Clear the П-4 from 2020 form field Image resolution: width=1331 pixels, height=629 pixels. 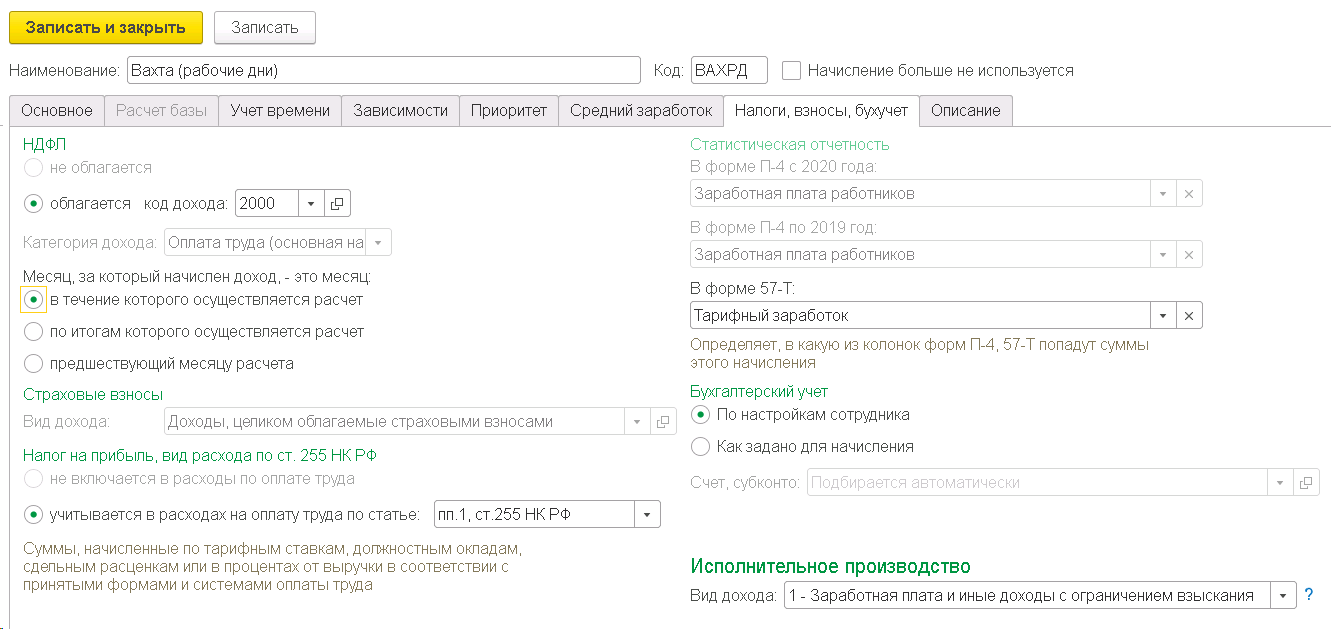(1189, 194)
